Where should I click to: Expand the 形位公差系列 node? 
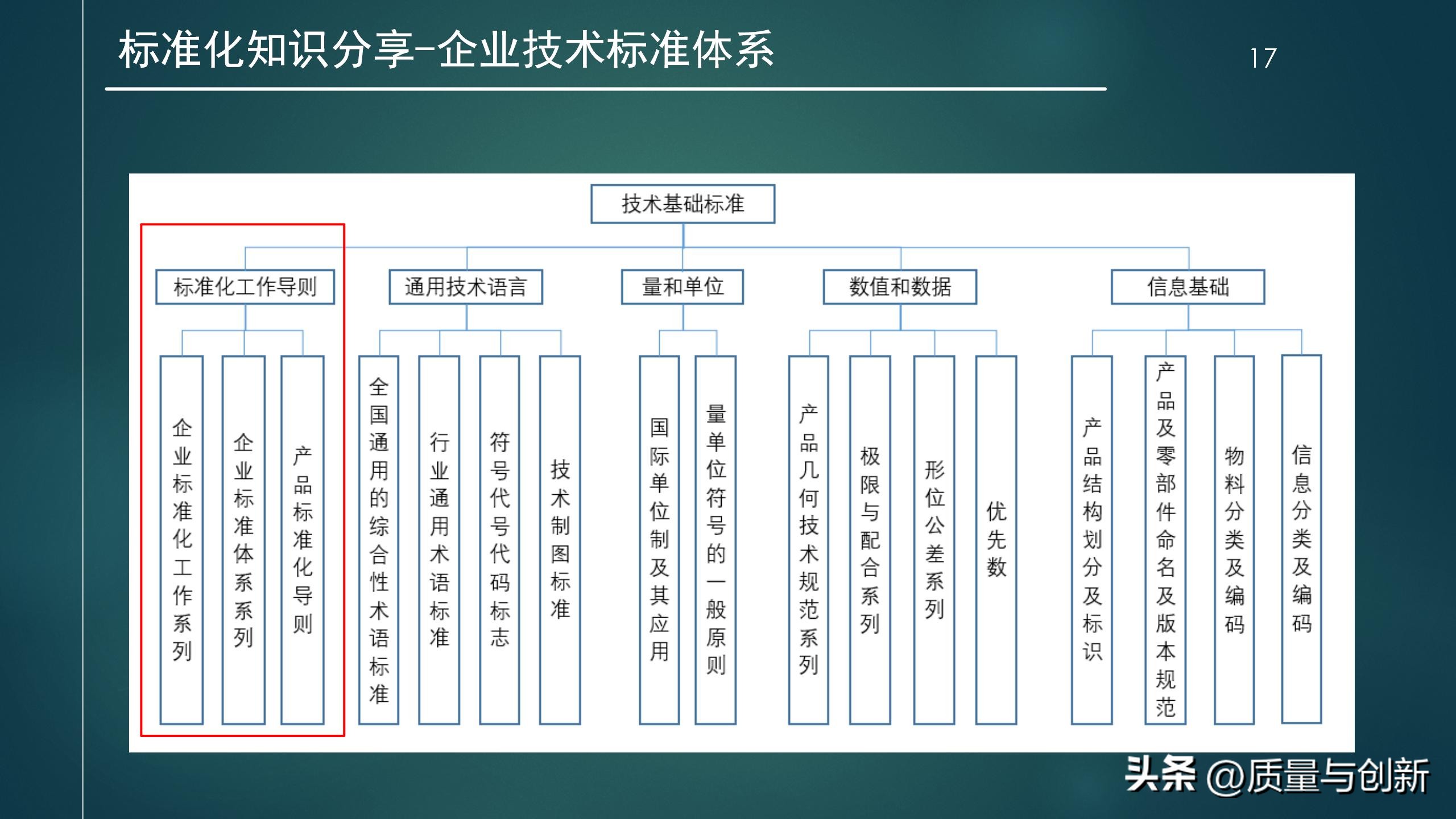(x=933, y=540)
